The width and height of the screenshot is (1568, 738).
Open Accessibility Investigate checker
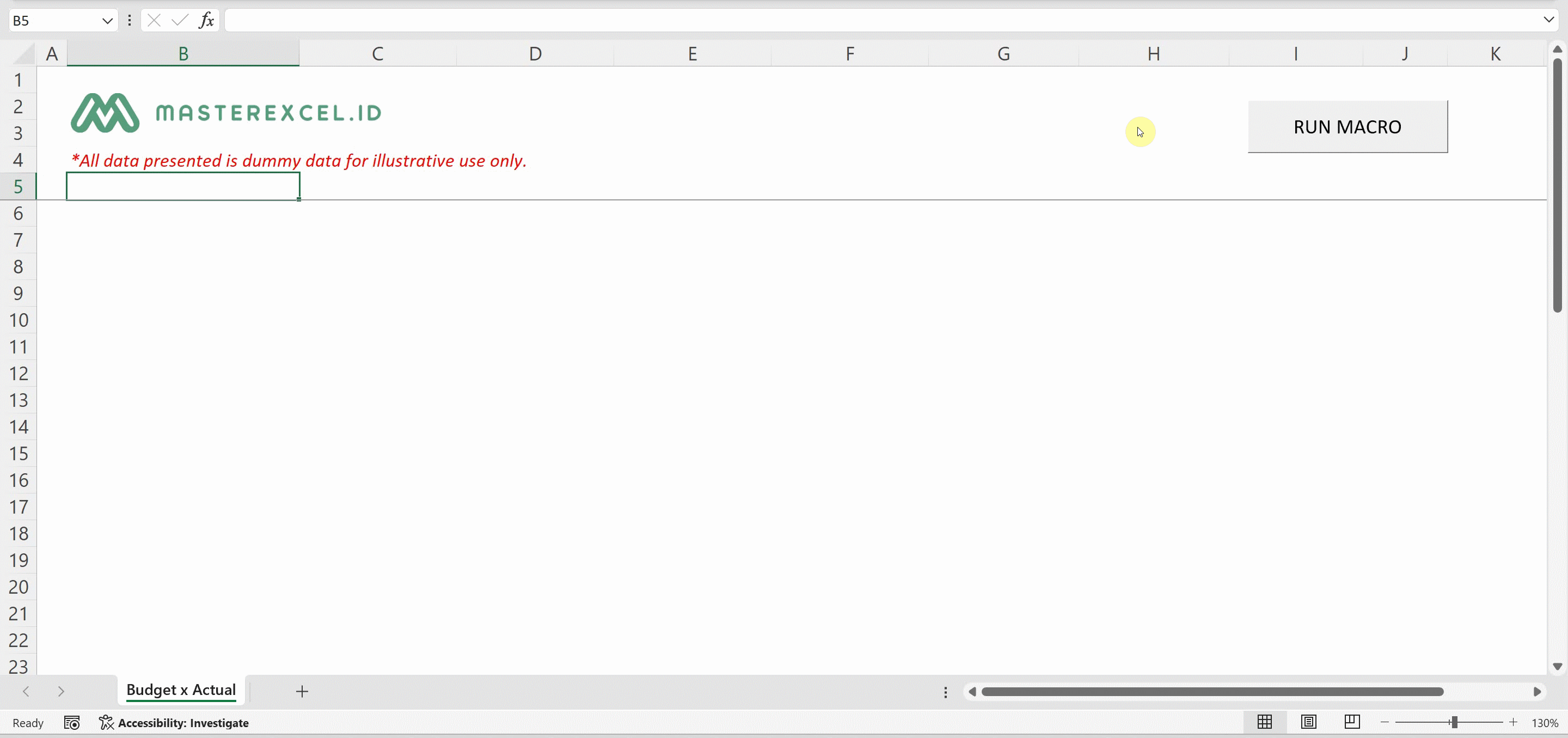(175, 723)
